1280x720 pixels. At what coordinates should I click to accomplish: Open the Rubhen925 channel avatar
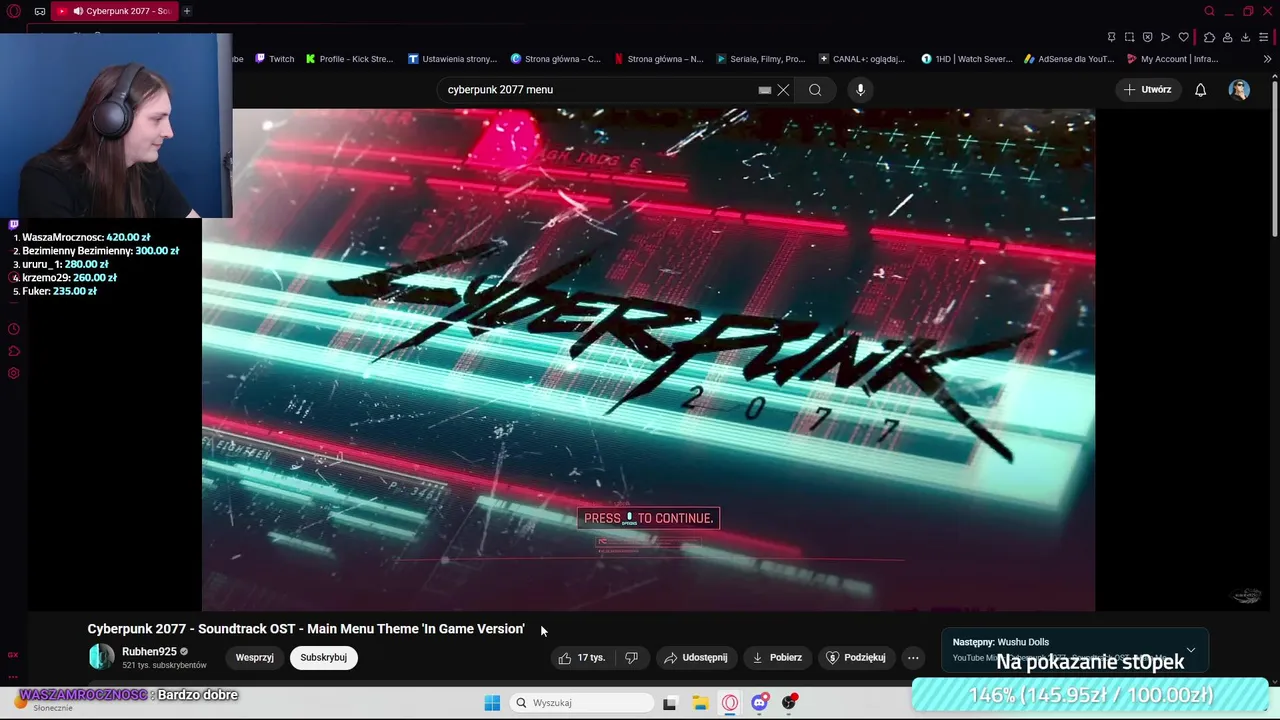coord(101,657)
